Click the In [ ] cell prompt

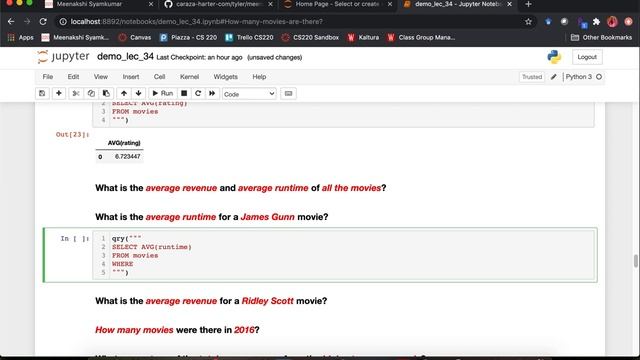75,239
